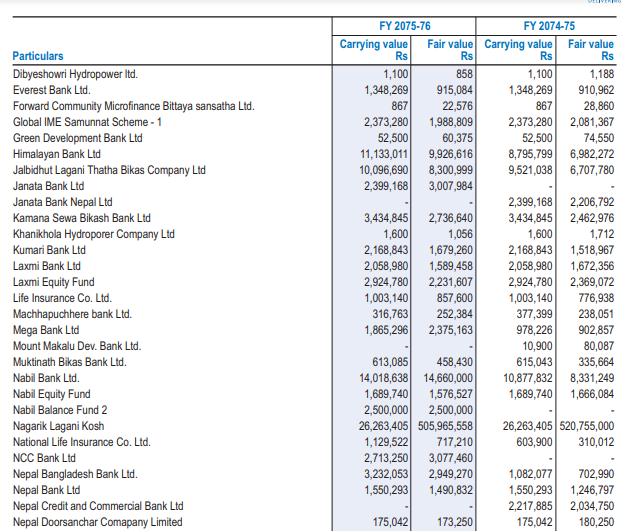Click Carrying value header under FY 2075-76
Screen dimensions: 621x531
[x=368, y=50]
